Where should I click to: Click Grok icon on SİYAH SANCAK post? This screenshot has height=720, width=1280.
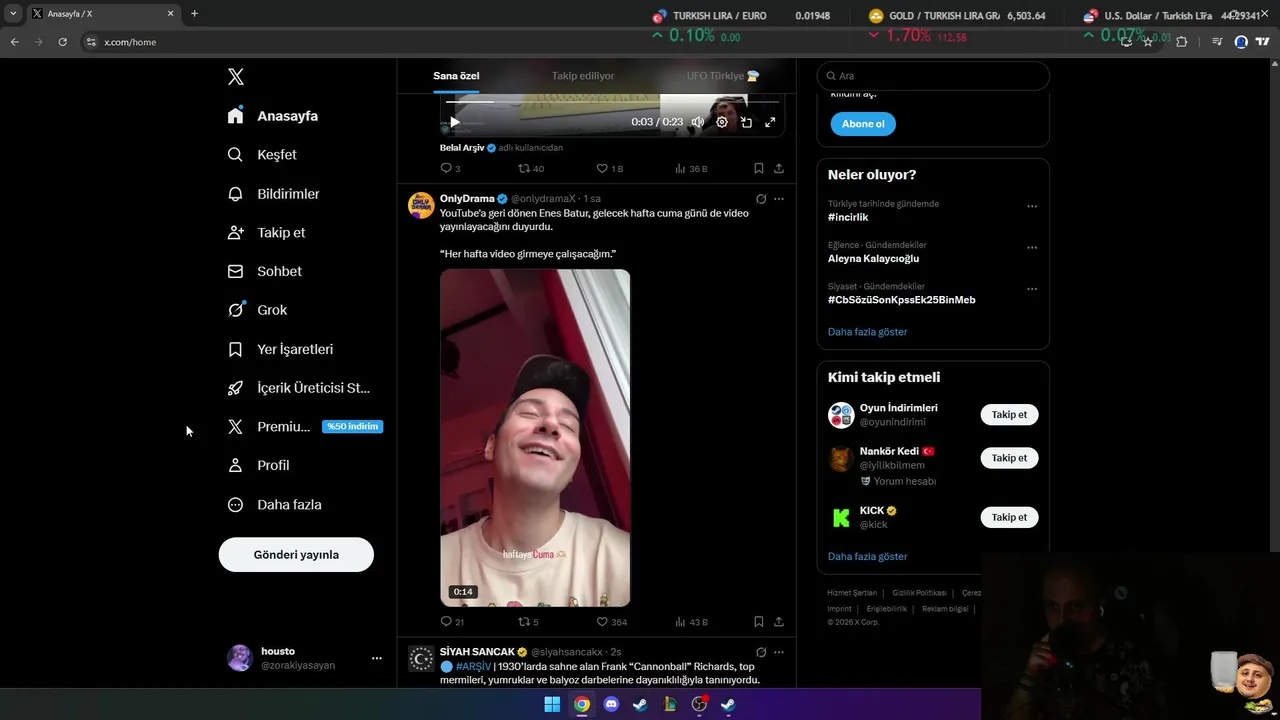click(x=761, y=652)
